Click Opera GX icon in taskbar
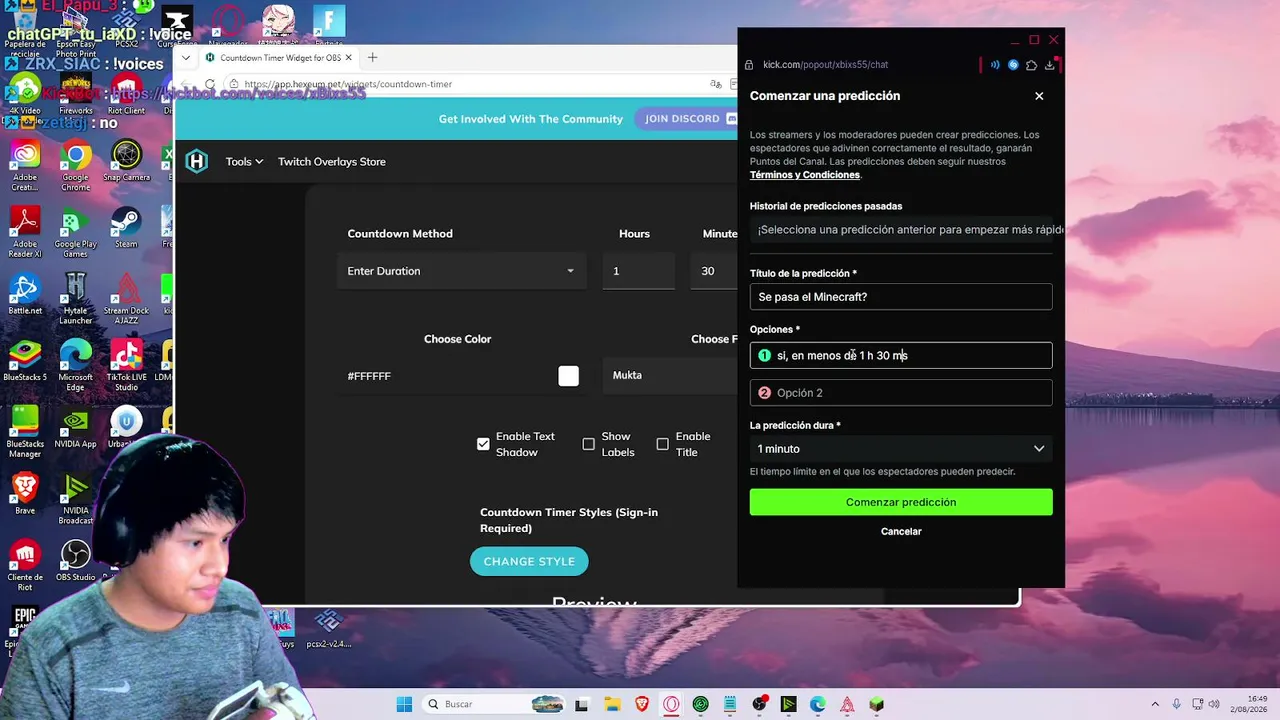Image resolution: width=1280 pixels, height=720 pixels. (x=671, y=704)
